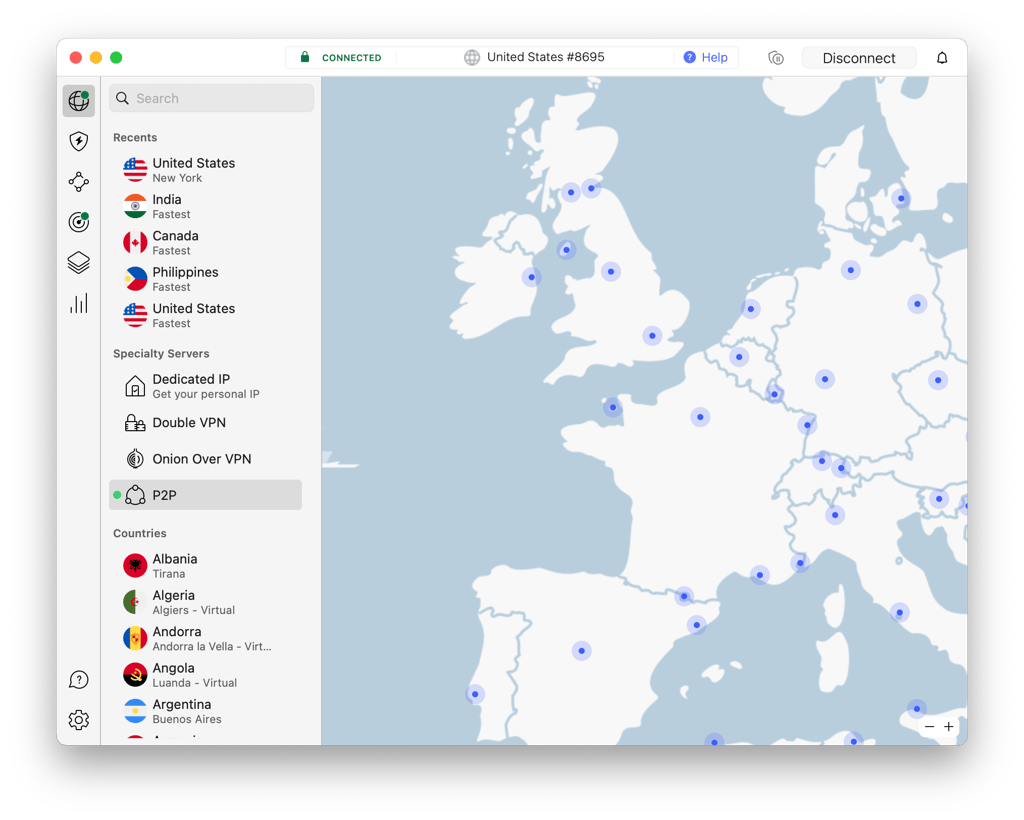Open the globe VPN servers sidebar tab
The image size is (1024, 820).
[79, 101]
